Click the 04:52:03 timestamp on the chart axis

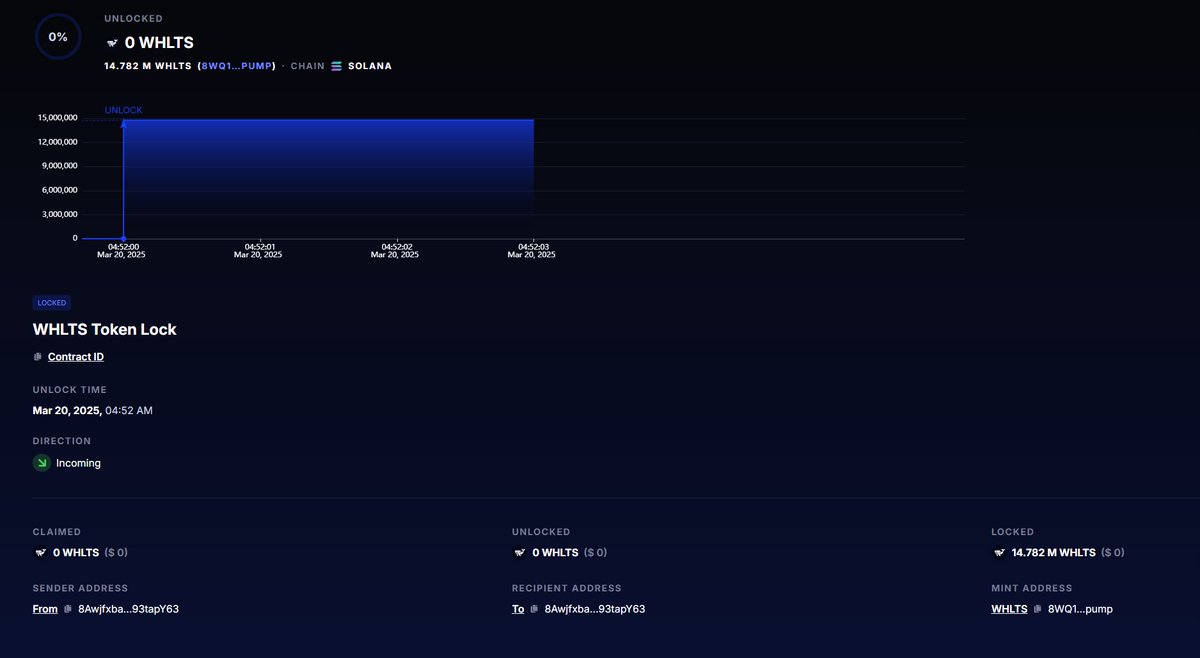[533, 246]
